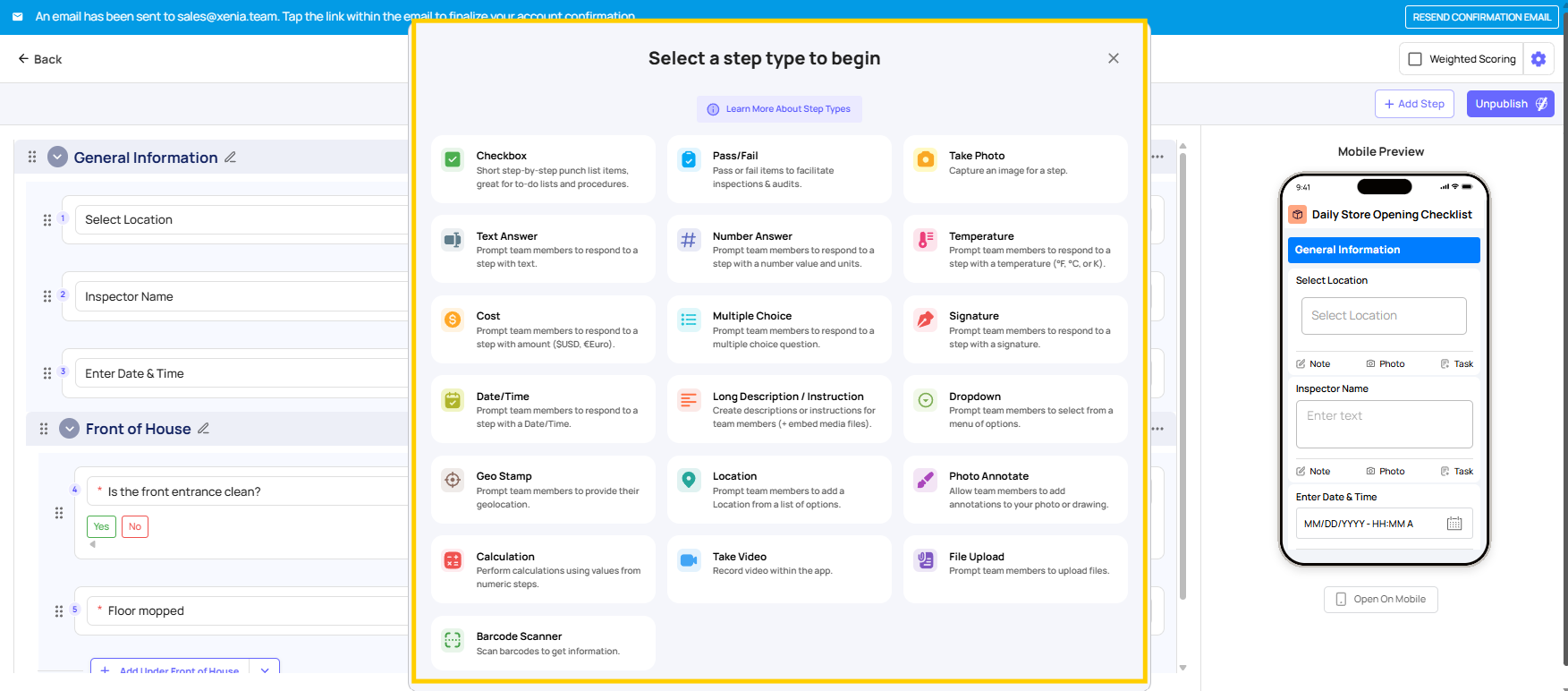Pick the Take Photo camera icon
This screenshot has width=1568, height=691.
[926, 160]
